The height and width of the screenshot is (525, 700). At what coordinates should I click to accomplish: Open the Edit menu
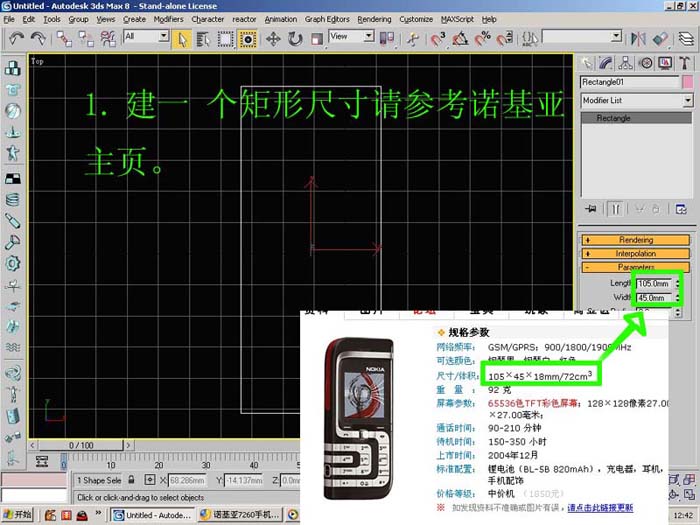(x=29, y=19)
